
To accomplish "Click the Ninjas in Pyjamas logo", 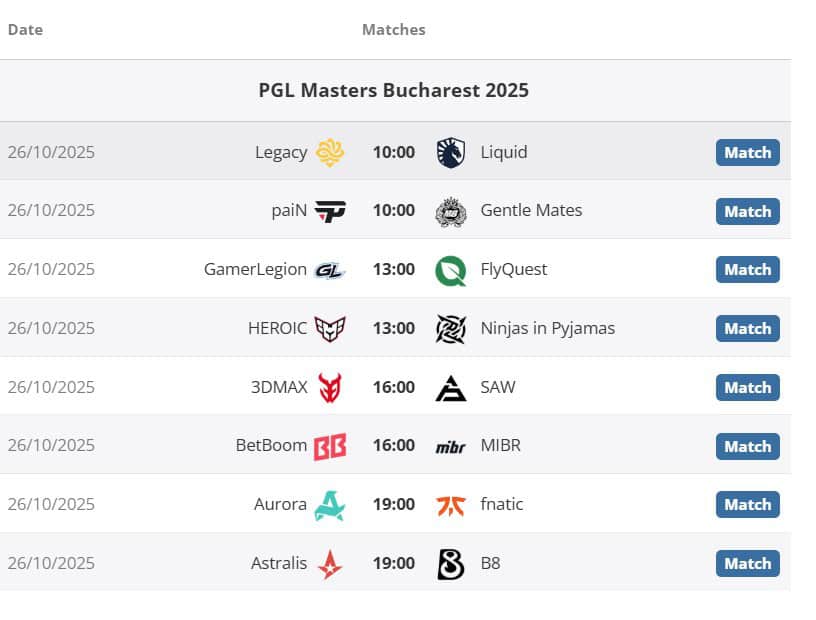I will click(451, 328).
